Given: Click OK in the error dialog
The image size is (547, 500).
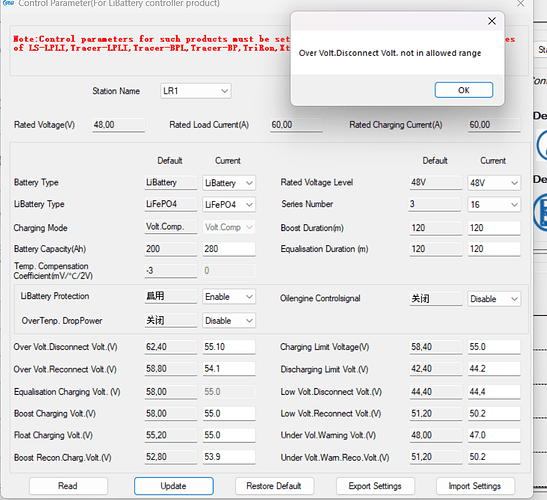Looking at the screenshot, I should click(x=464, y=90).
